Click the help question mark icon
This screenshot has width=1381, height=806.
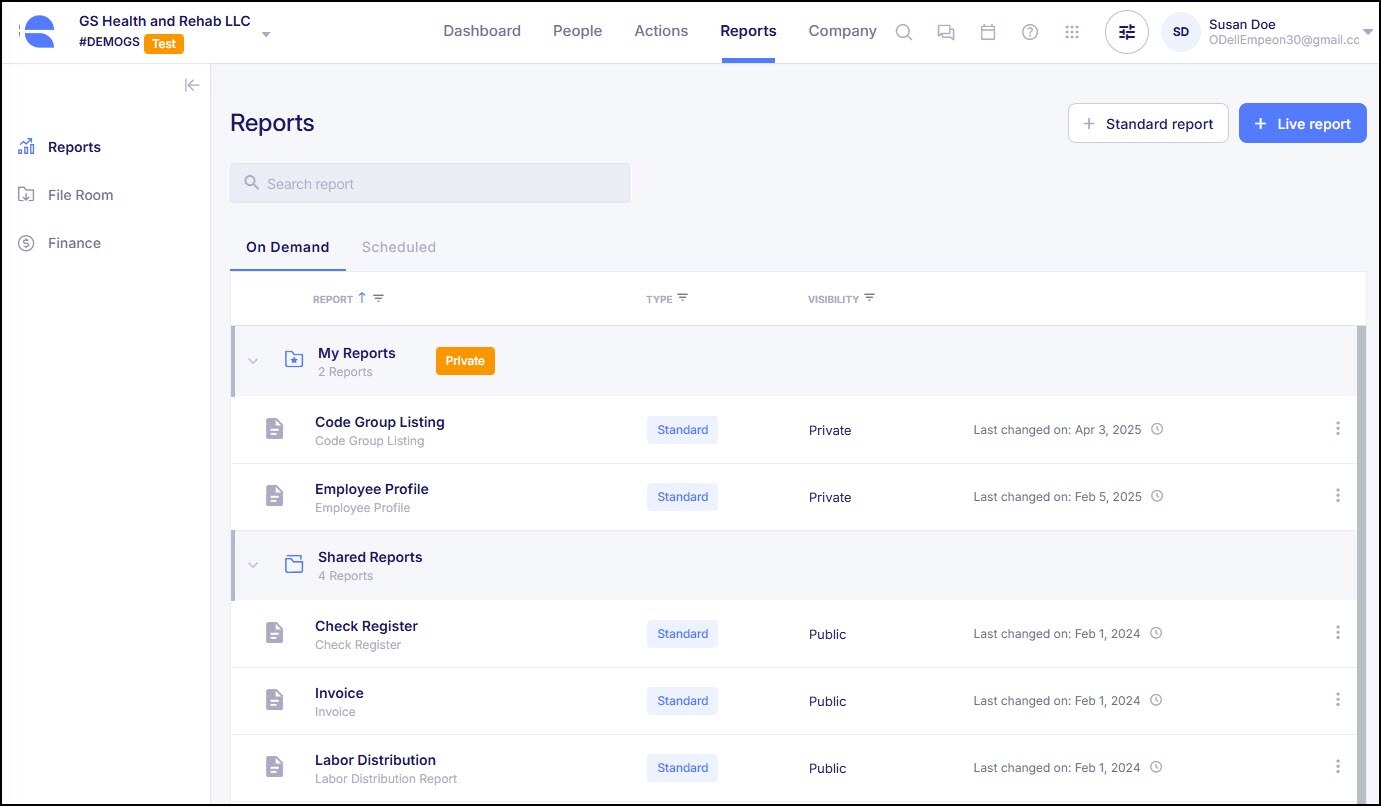pos(1030,32)
